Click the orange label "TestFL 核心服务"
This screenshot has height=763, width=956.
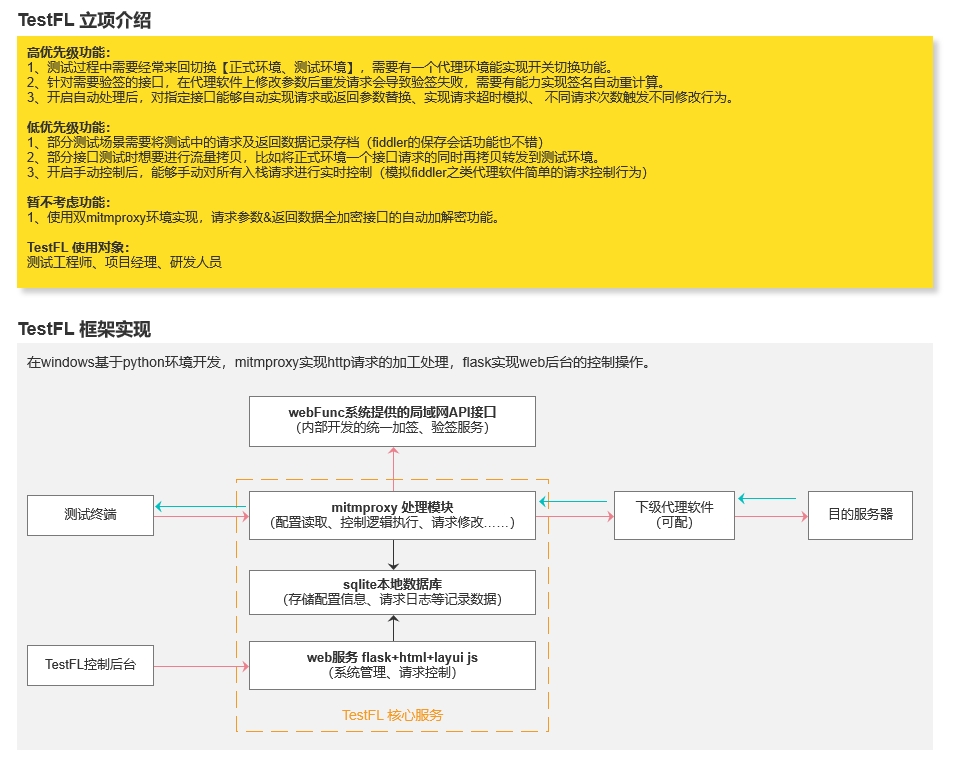tap(393, 715)
